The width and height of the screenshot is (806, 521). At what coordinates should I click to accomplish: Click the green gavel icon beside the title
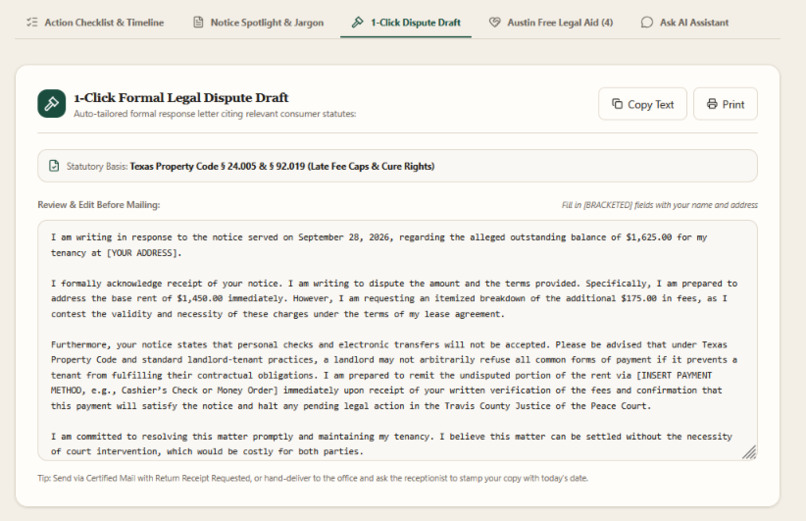point(51,104)
